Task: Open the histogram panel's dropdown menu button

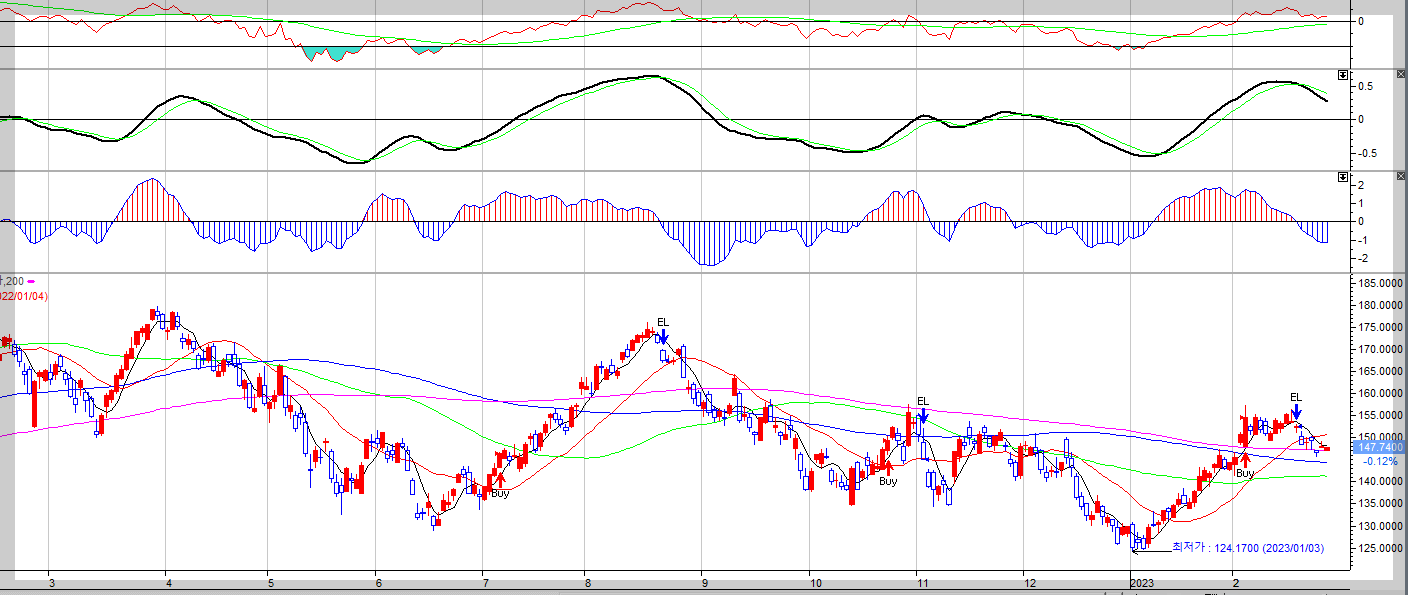Action: (x=1343, y=177)
